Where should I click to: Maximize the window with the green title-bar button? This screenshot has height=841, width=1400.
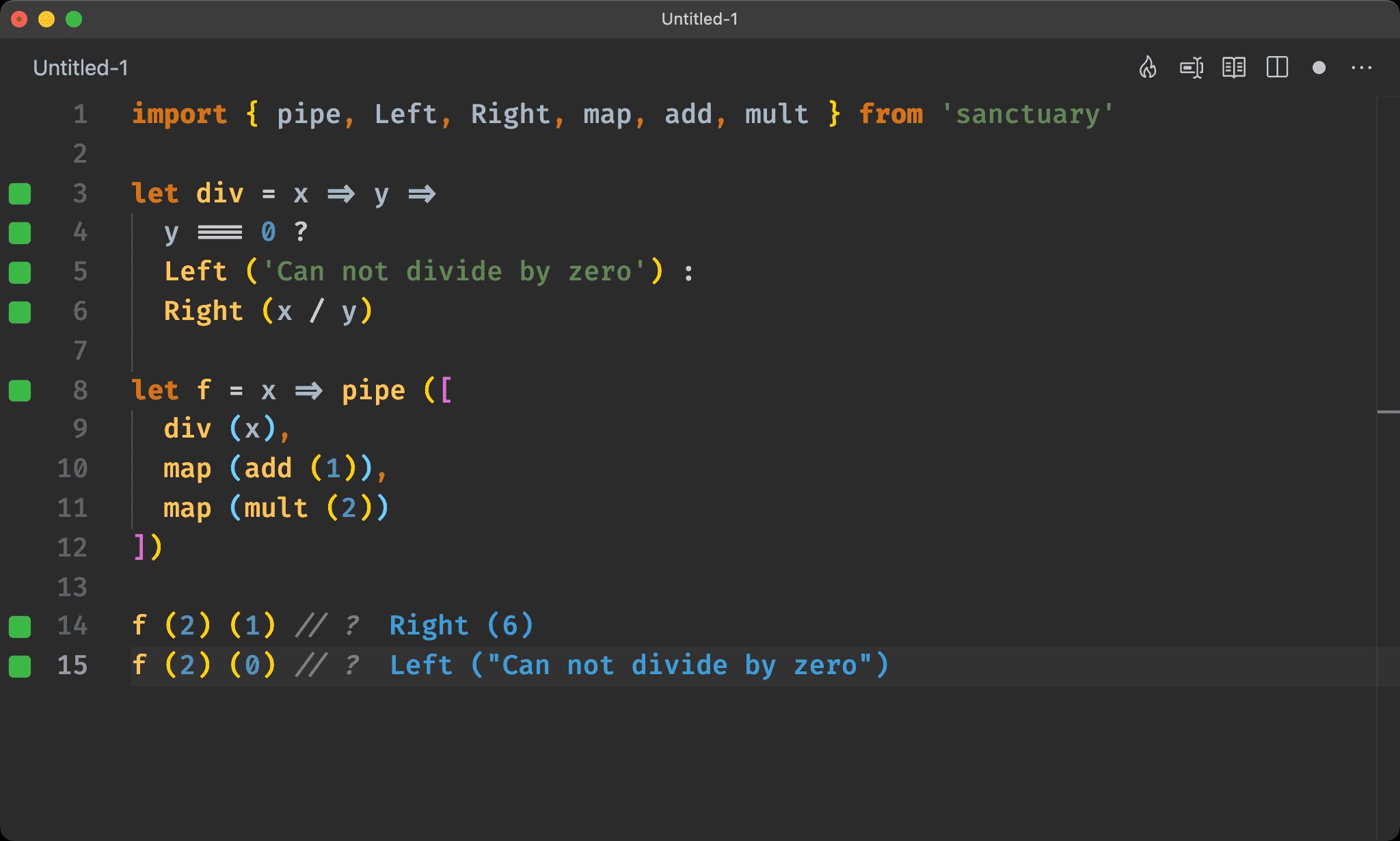point(74,19)
